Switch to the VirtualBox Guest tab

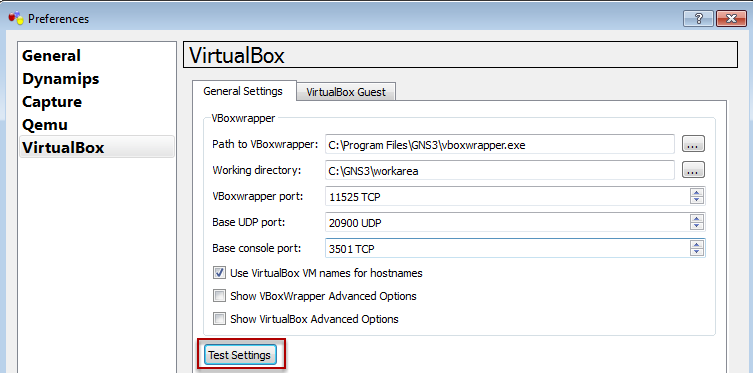pyautogui.click(x=346, y=92)
